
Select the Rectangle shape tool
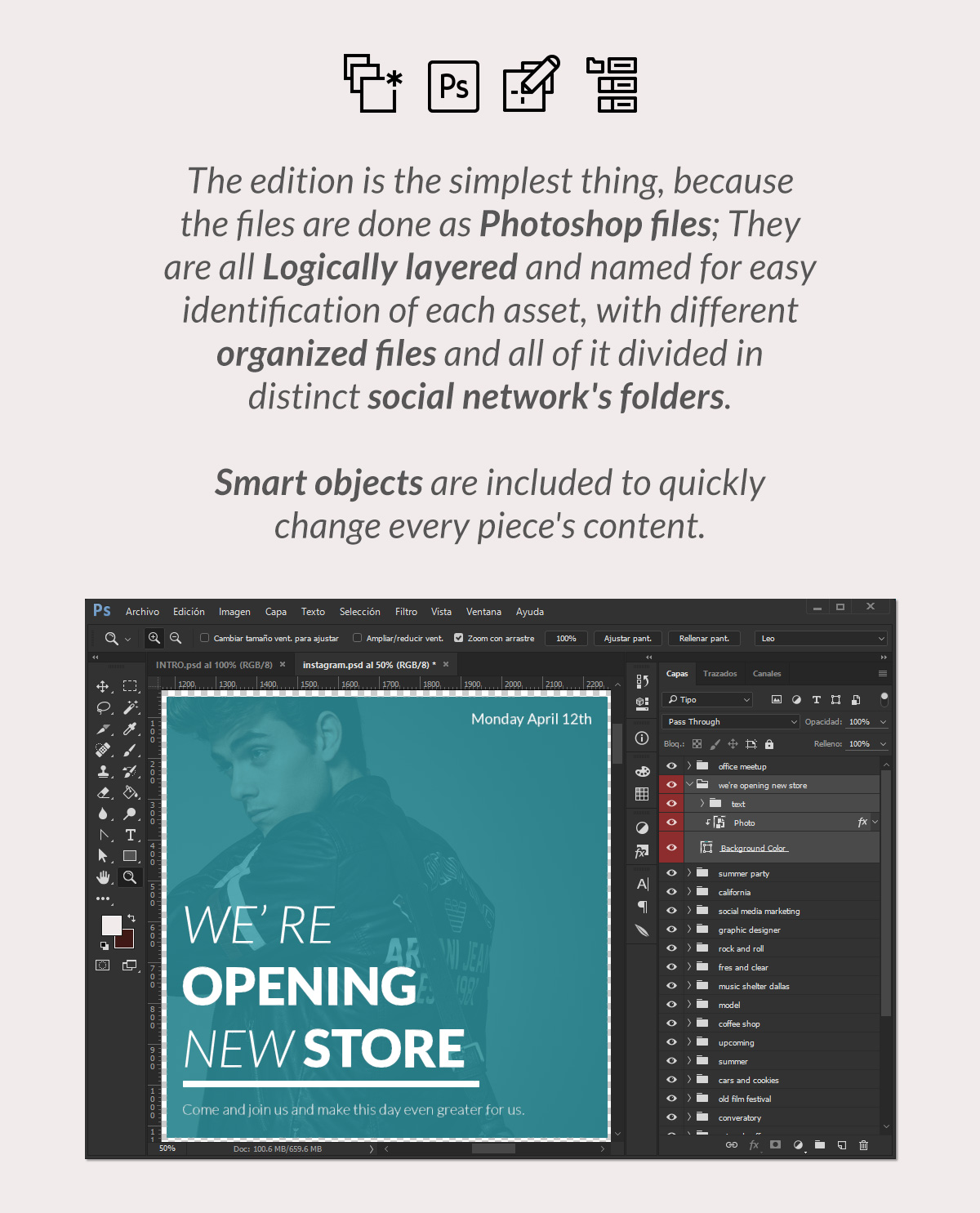click(130, 856)
